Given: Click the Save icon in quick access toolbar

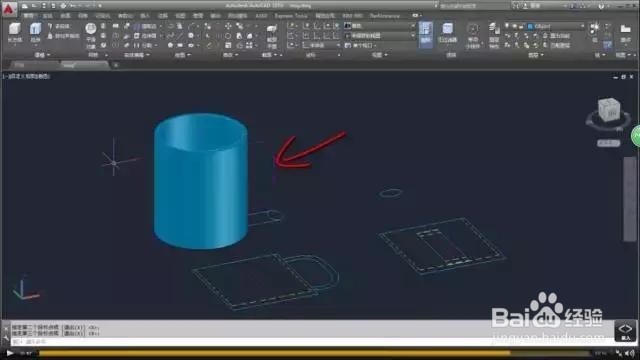Looking at the screenshot, I should point(44,6).
